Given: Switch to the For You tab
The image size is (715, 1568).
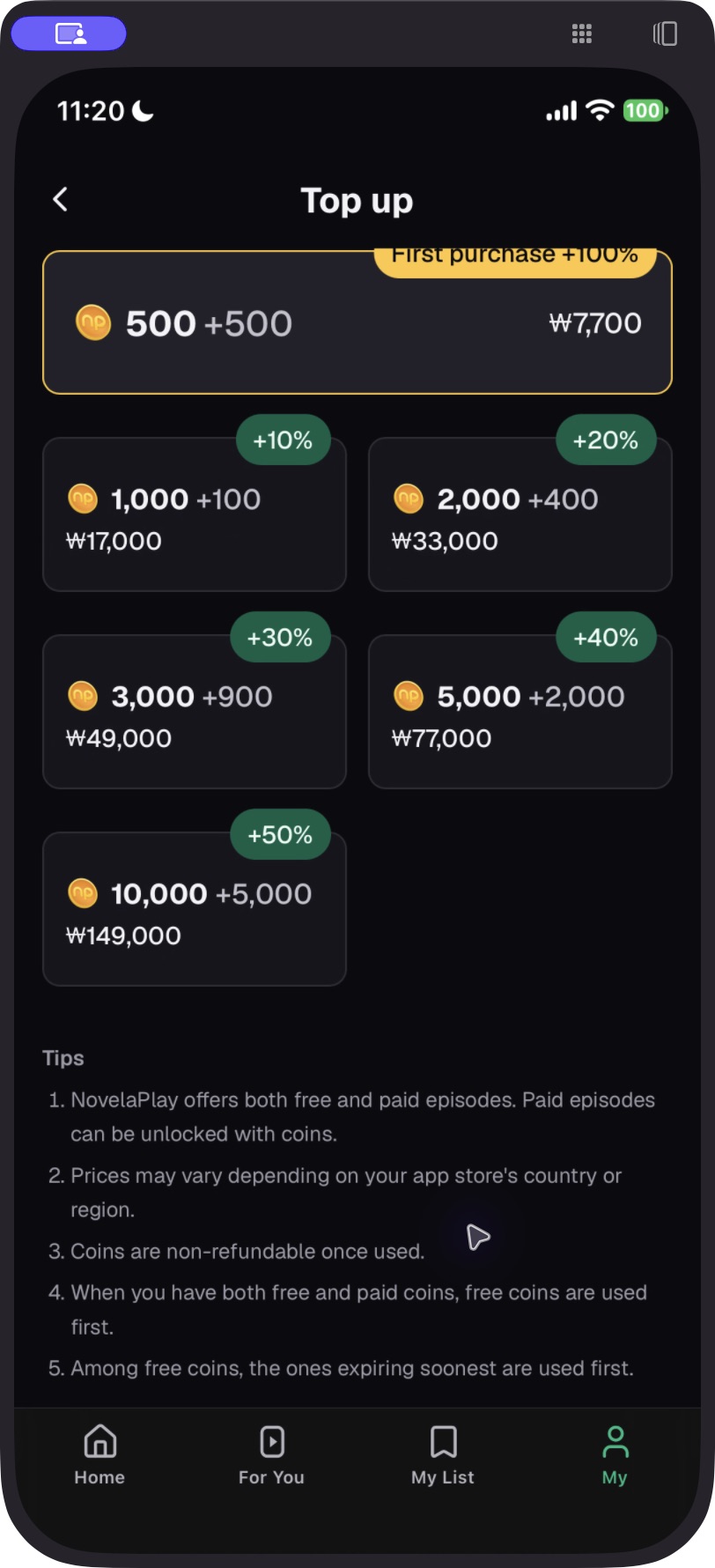Looking at the screenshot, I should coord(271,1455).
